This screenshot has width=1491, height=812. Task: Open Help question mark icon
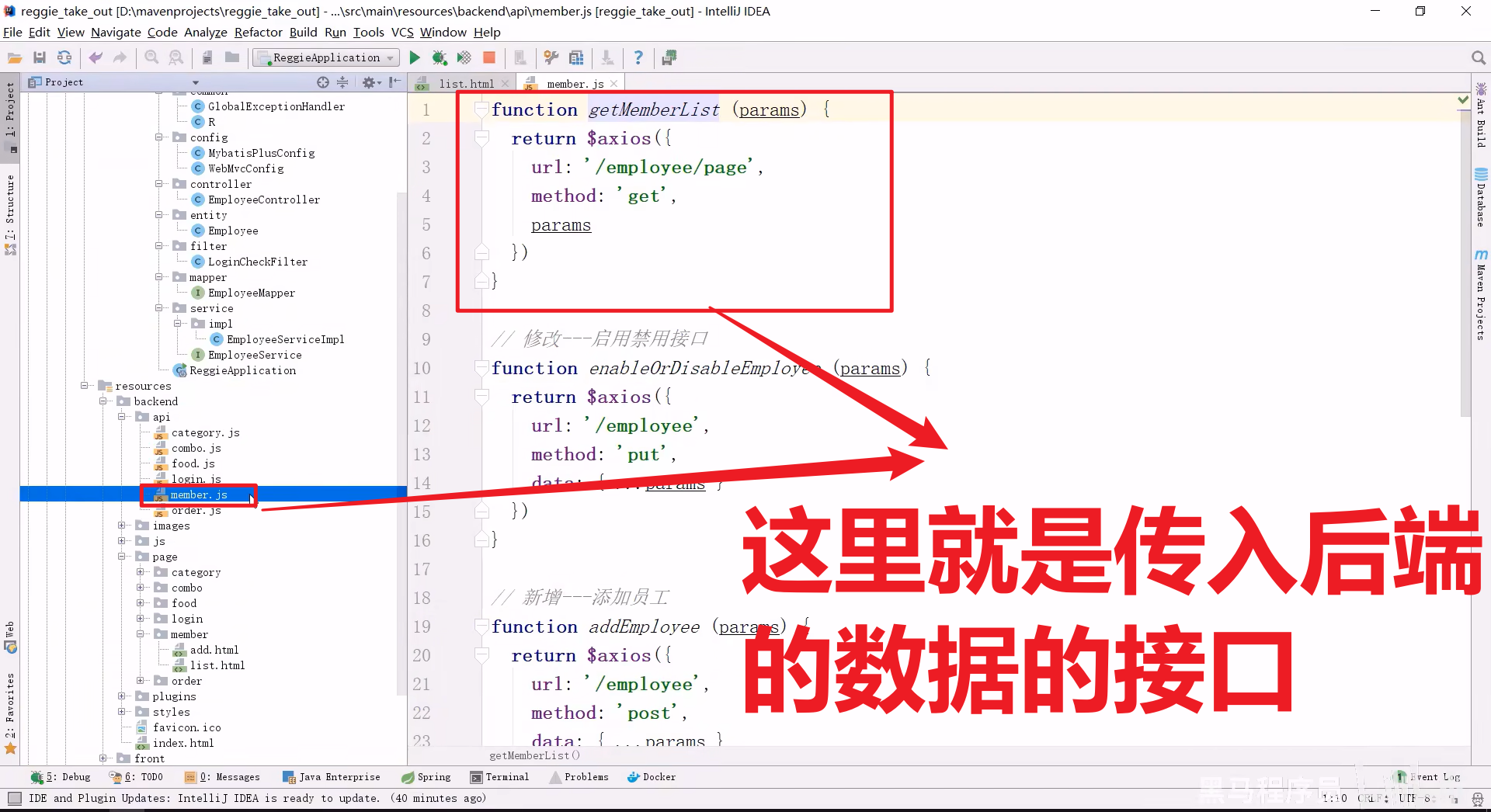pos(638,58)
